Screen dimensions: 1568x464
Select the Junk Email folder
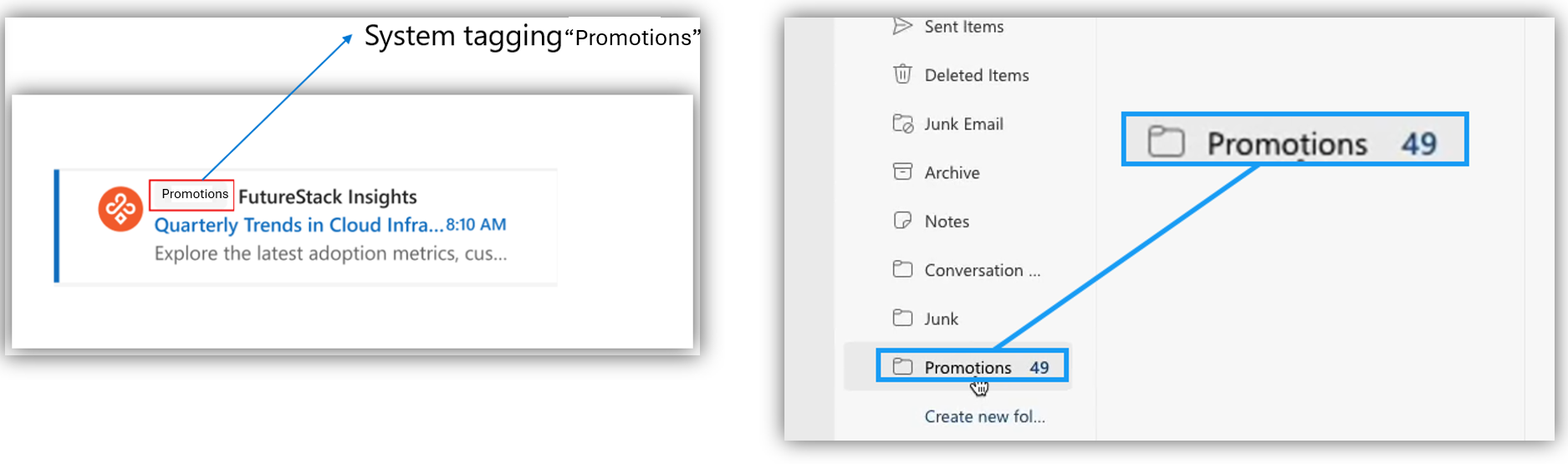[x=963, y=125]
